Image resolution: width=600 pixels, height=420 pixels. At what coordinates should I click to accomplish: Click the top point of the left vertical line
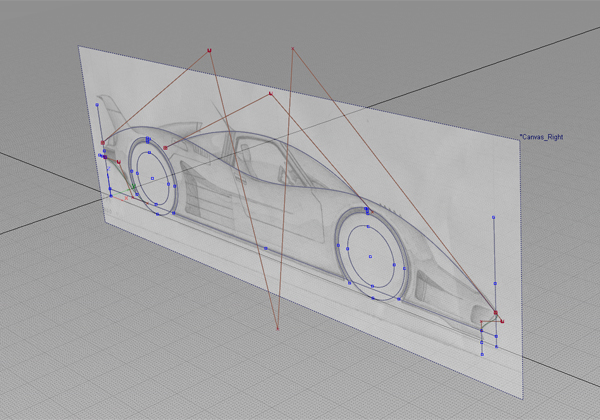(x=98, y=101)
